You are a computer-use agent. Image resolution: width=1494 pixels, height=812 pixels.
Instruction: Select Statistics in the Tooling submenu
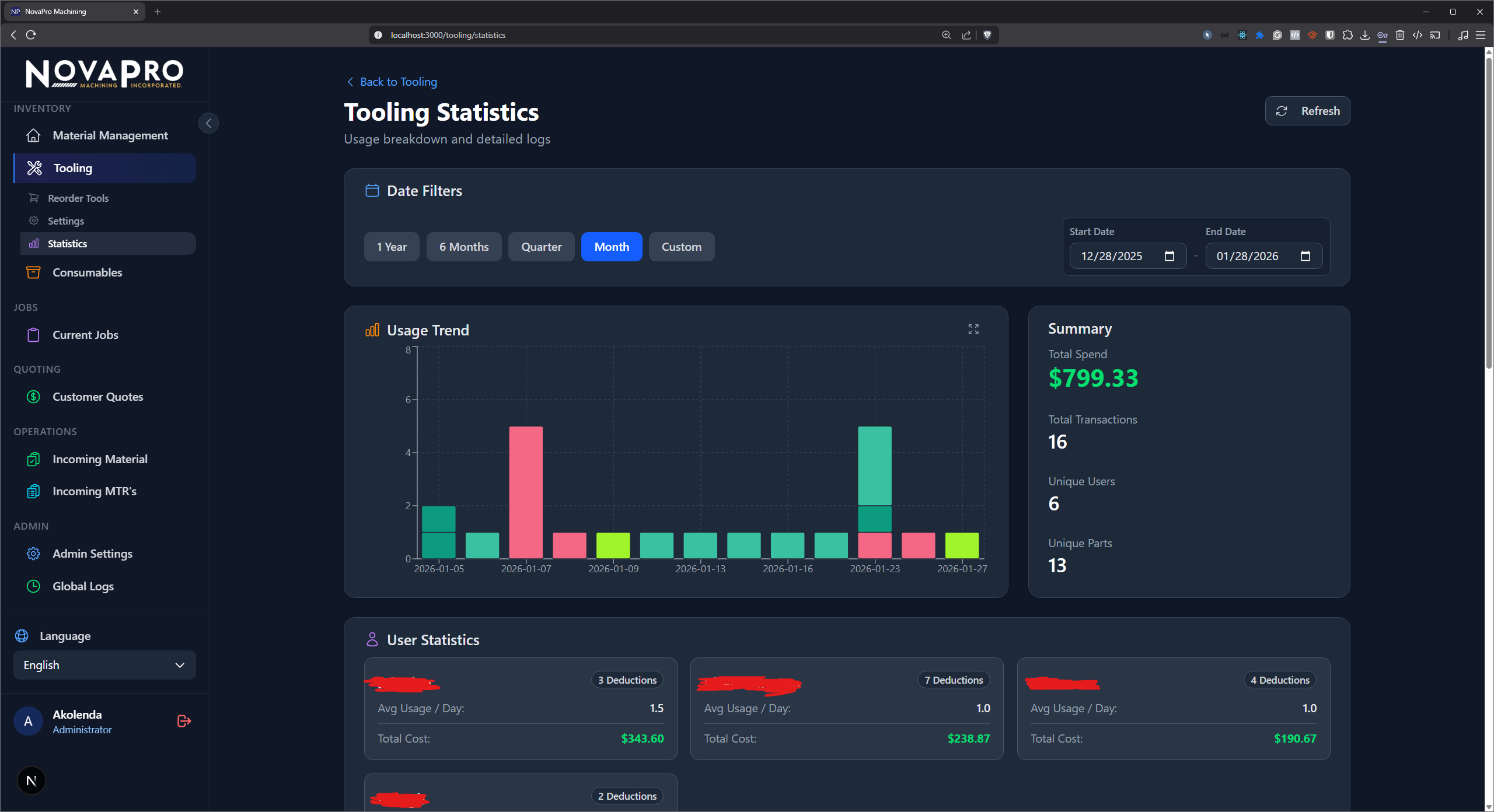(67, 243)
